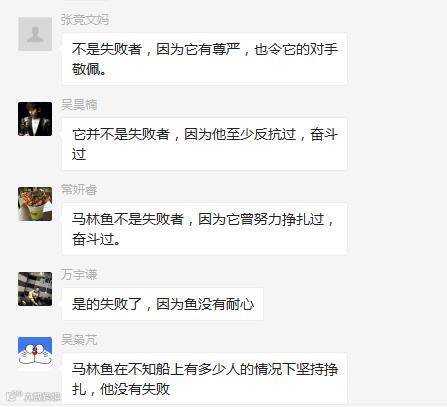Click the watermark logo at bottom left

coord(33,396)
